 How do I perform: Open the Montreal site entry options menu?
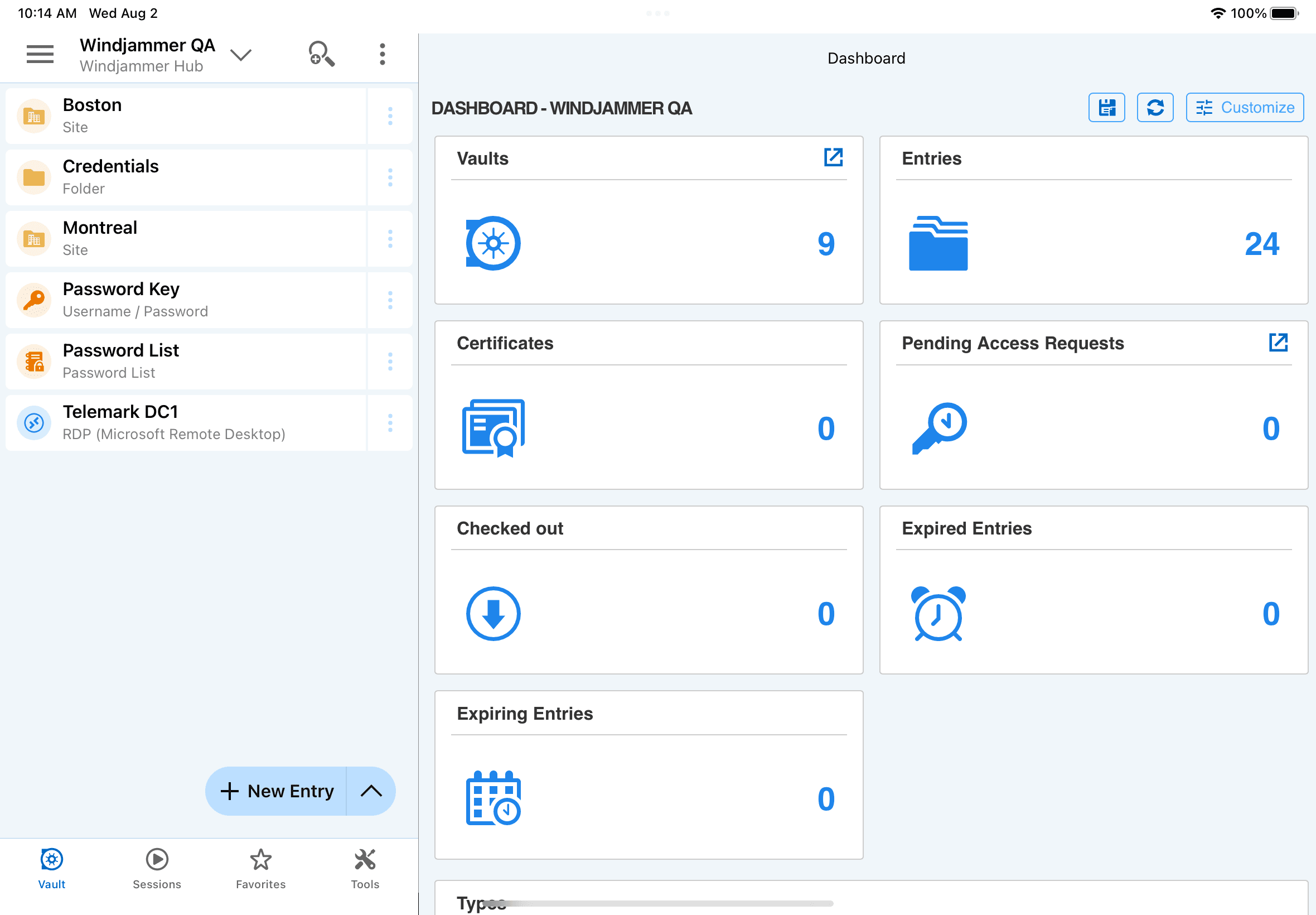click(x=390, y=238)
